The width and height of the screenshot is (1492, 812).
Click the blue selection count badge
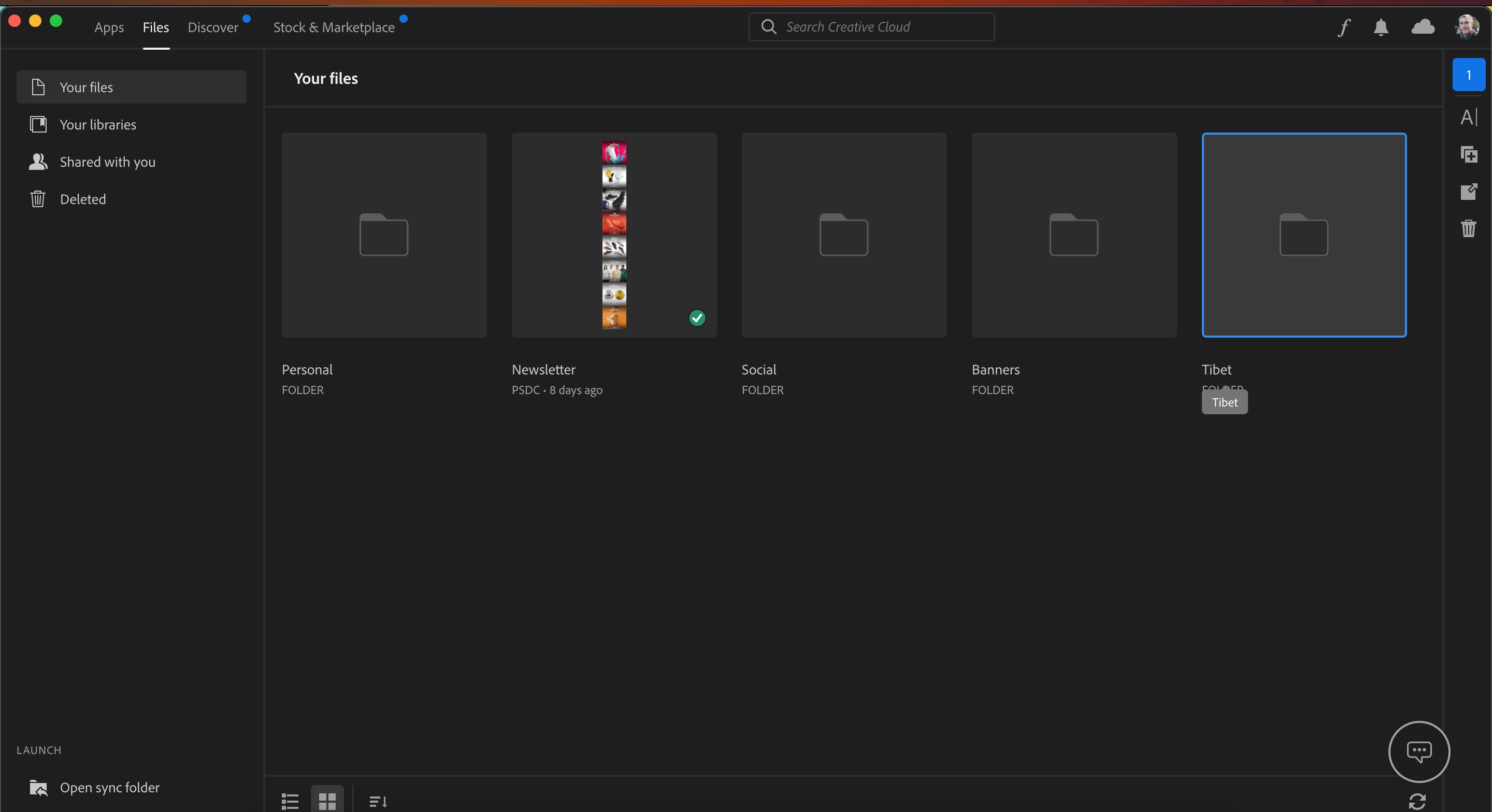tap(1468, 75)
